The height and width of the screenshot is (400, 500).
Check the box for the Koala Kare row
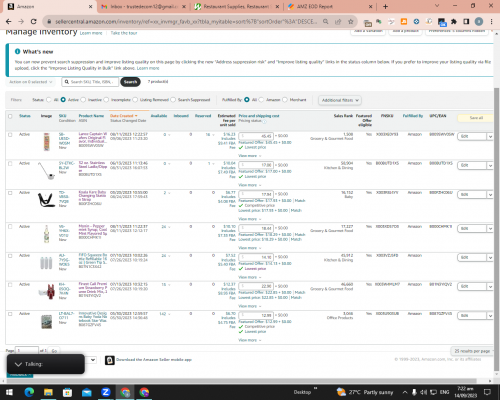pyautogui.click(x=10, y=193)
